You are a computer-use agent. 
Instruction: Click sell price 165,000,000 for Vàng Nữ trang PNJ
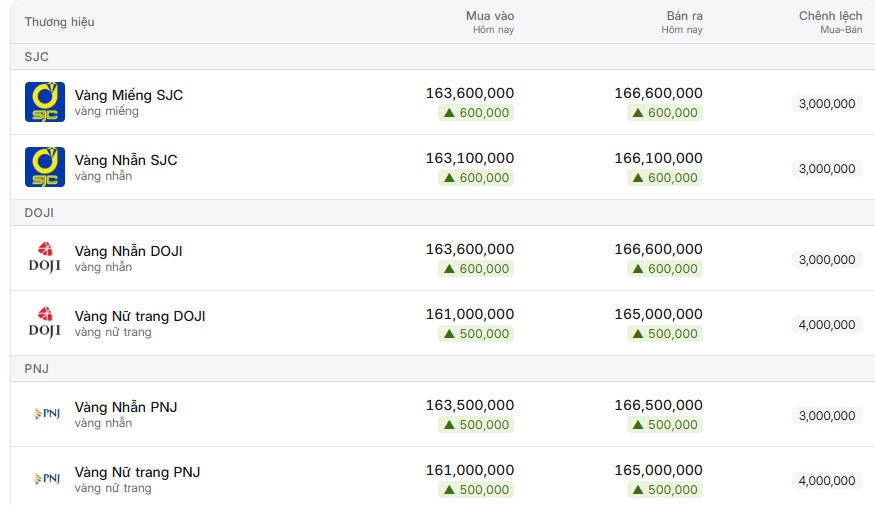(x=658, y=470)
